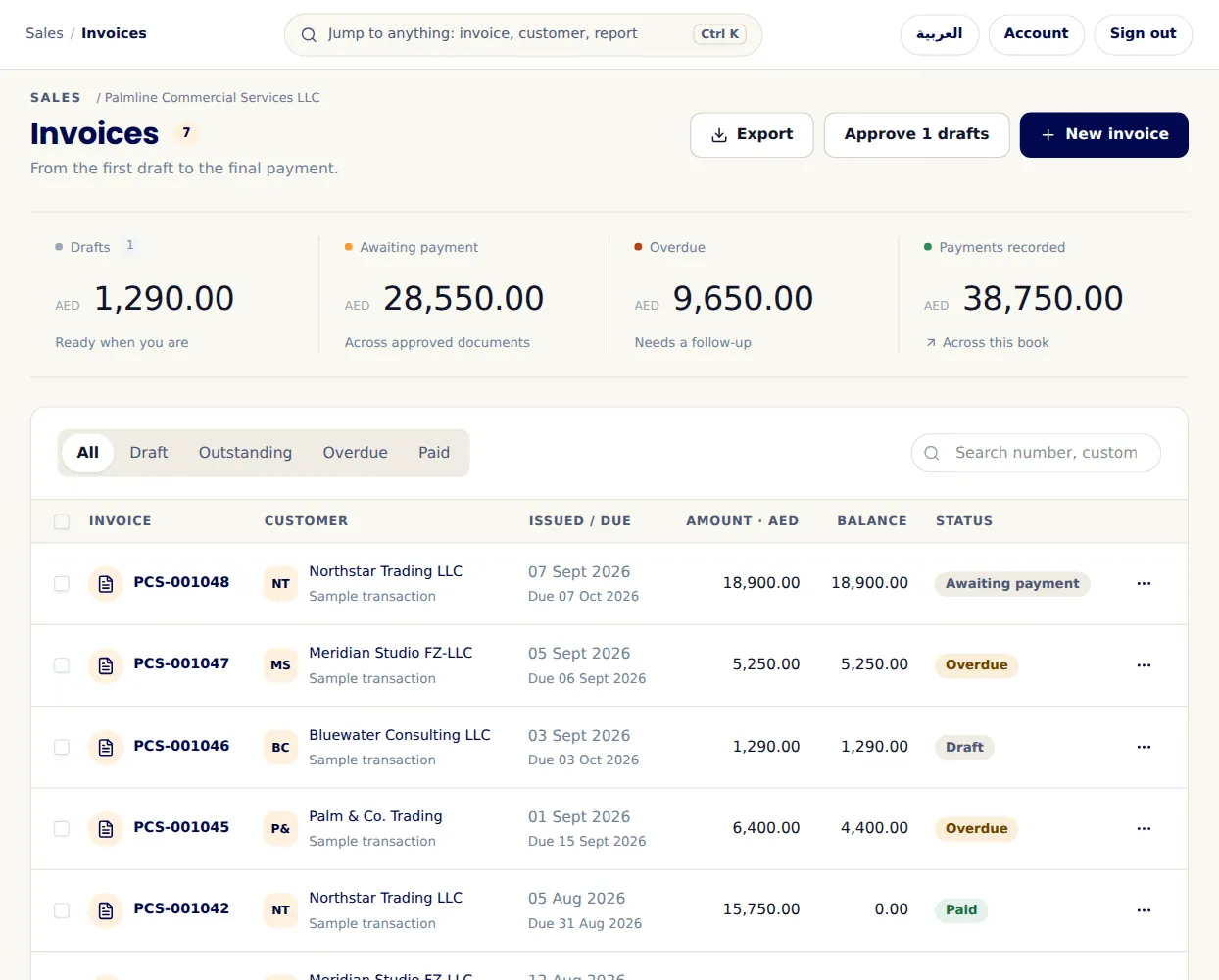1219x980 pixels.
Task: Open row actions menu for PCS-001042
Action: coord(1144,909)
